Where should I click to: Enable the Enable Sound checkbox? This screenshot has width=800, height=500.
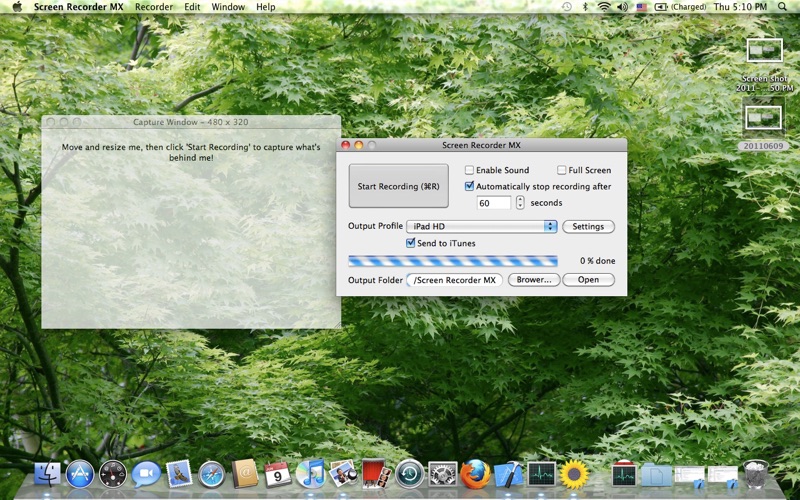click(469, 170)
